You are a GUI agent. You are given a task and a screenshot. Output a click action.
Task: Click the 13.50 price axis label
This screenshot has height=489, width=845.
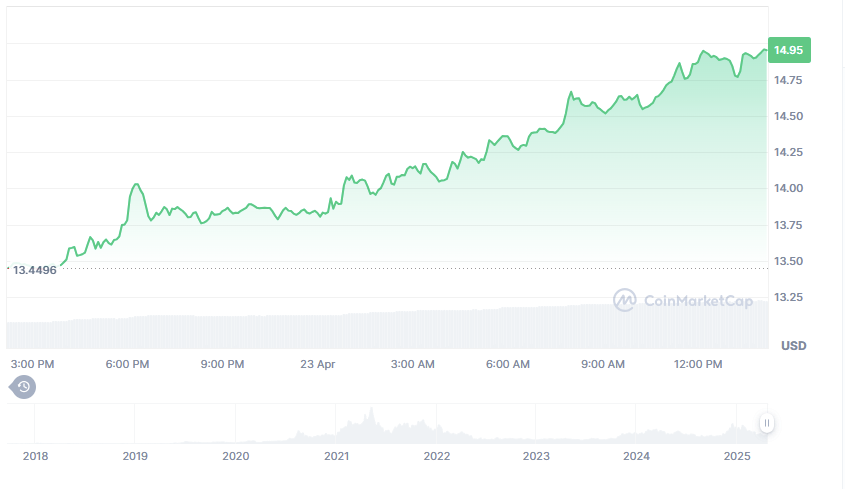pyautogui.click(x=788, y=261)
